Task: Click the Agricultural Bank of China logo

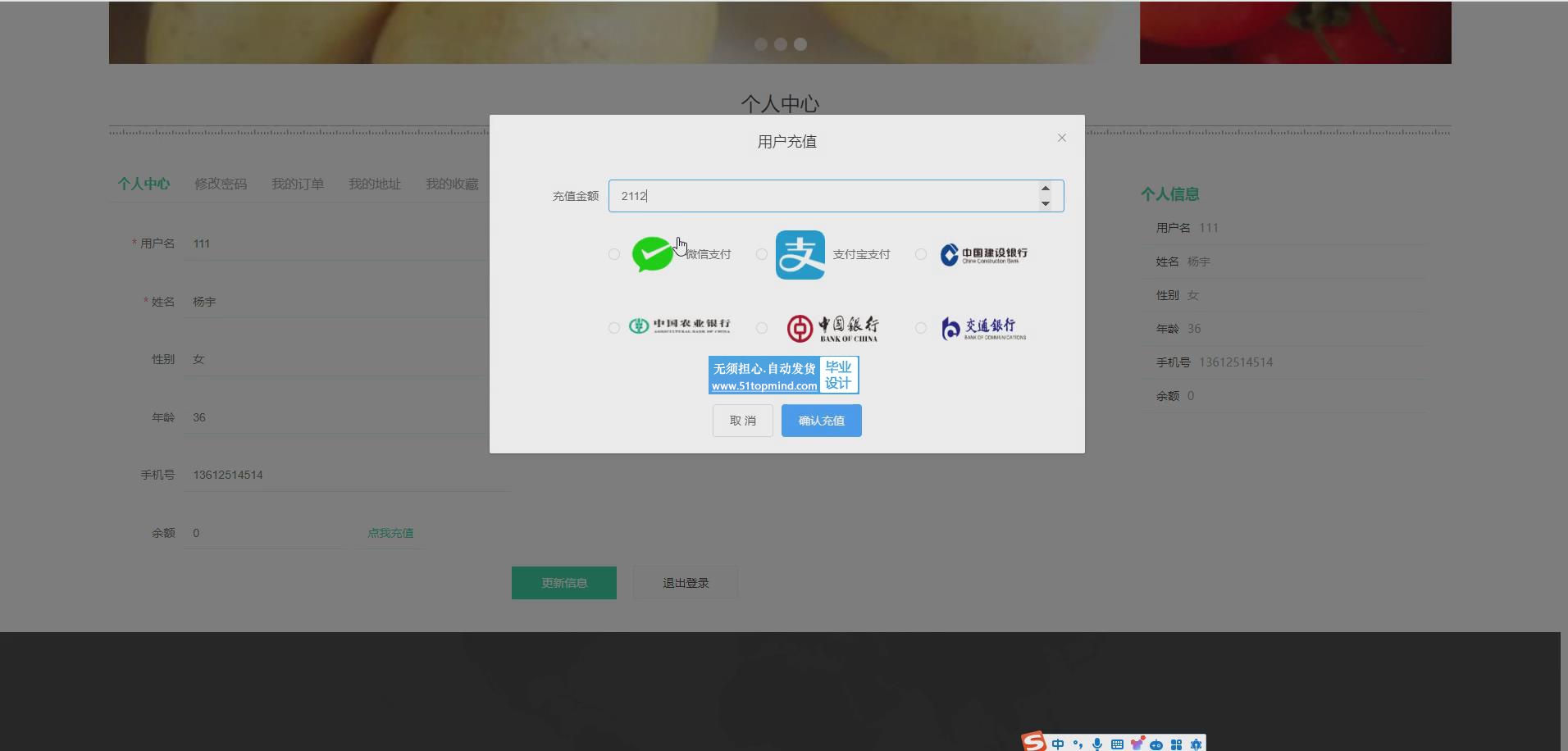Action: tap(679, 325)
